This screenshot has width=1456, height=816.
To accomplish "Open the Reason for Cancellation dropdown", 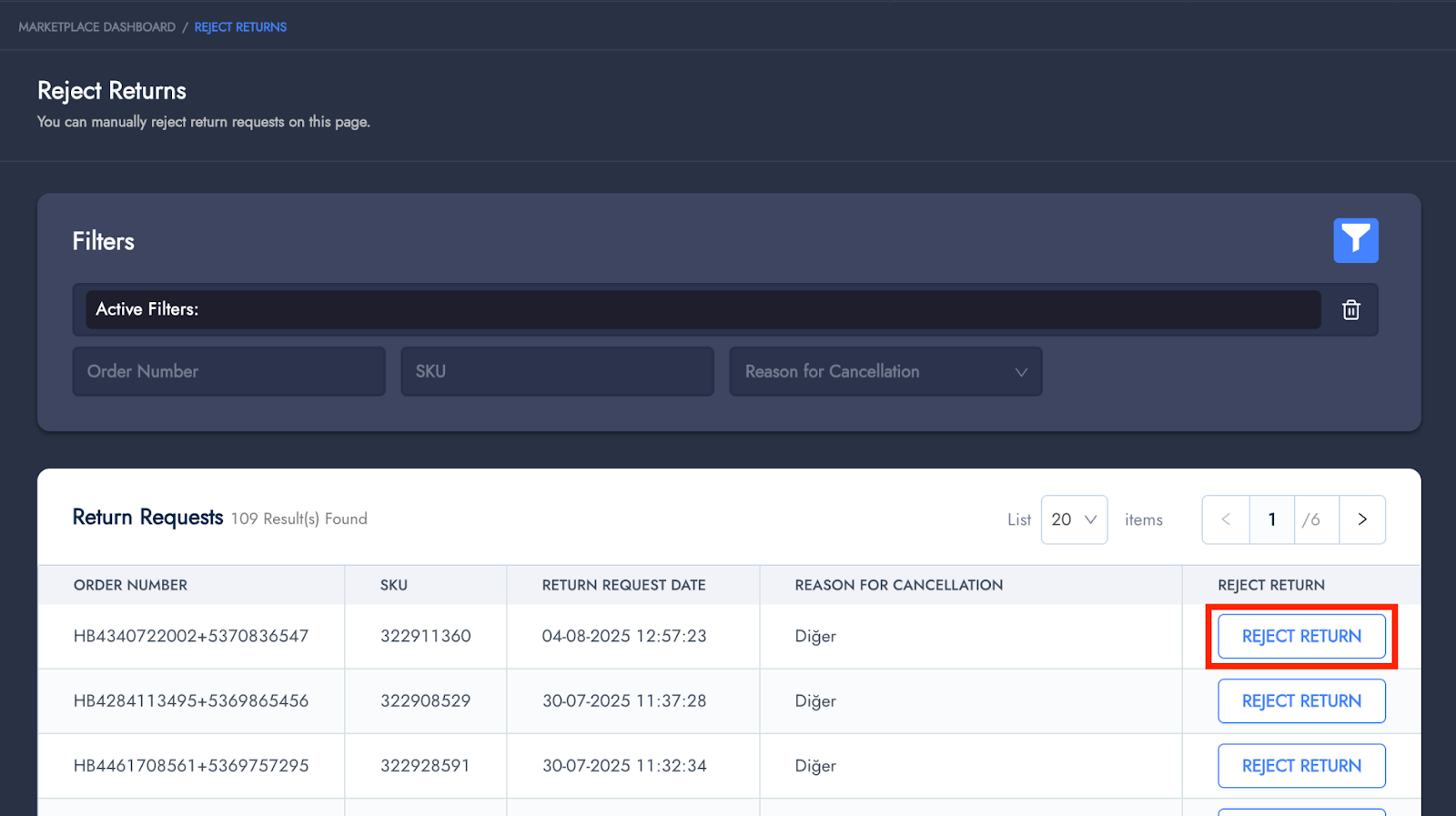I will [x=885, y=371].
